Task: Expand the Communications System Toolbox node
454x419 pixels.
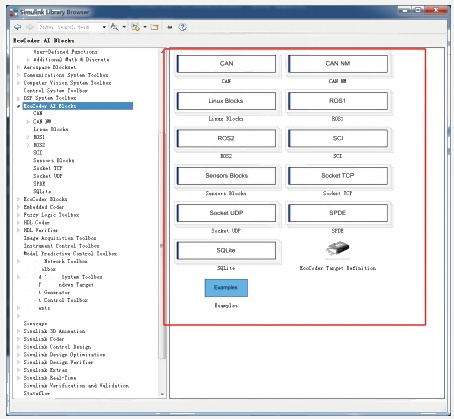Action: tap(18, 75)
